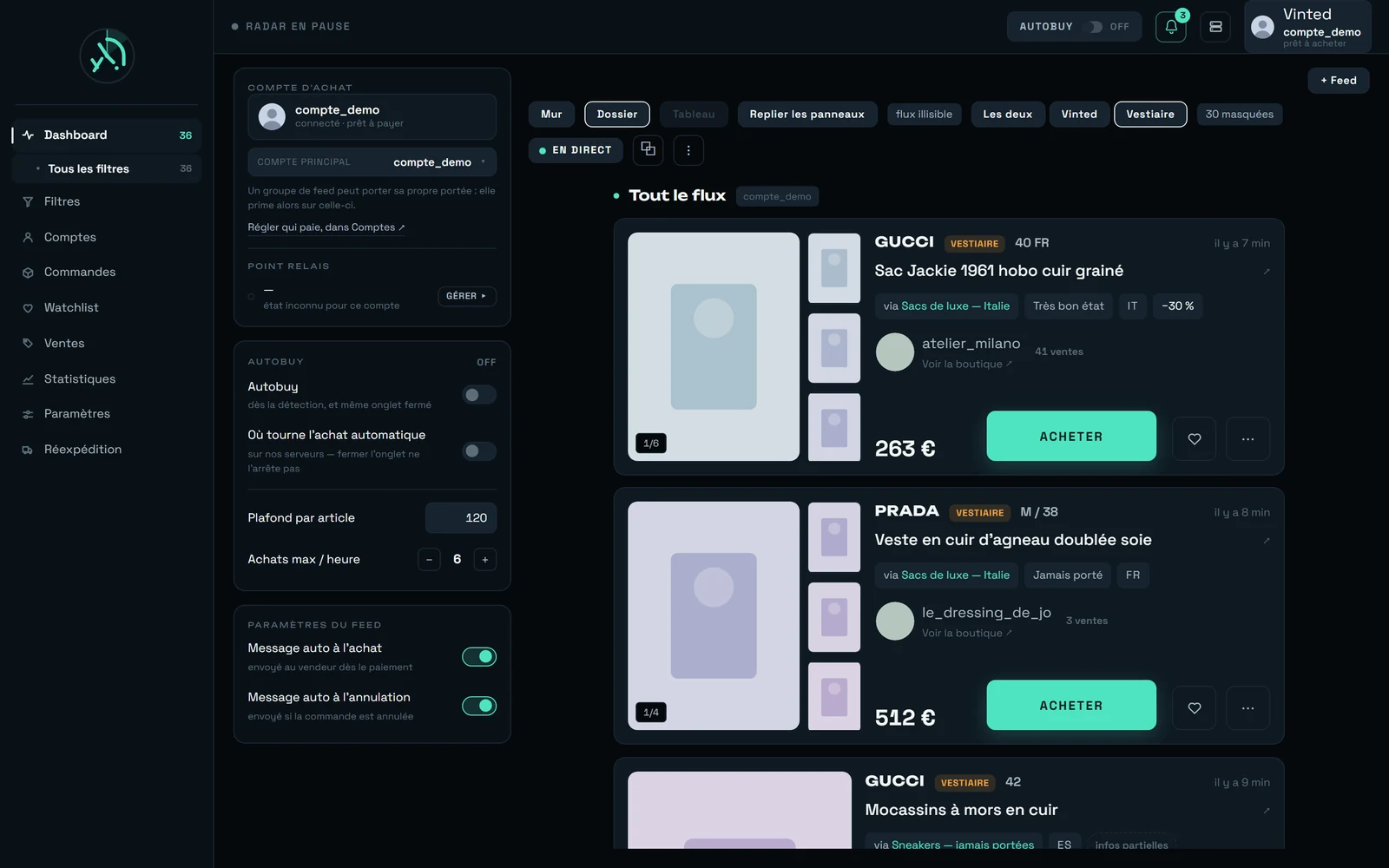The width and height of the screenshot is (1389, 868).
Task: Click the Dashboard pulse icon
Action: (28, 135)
